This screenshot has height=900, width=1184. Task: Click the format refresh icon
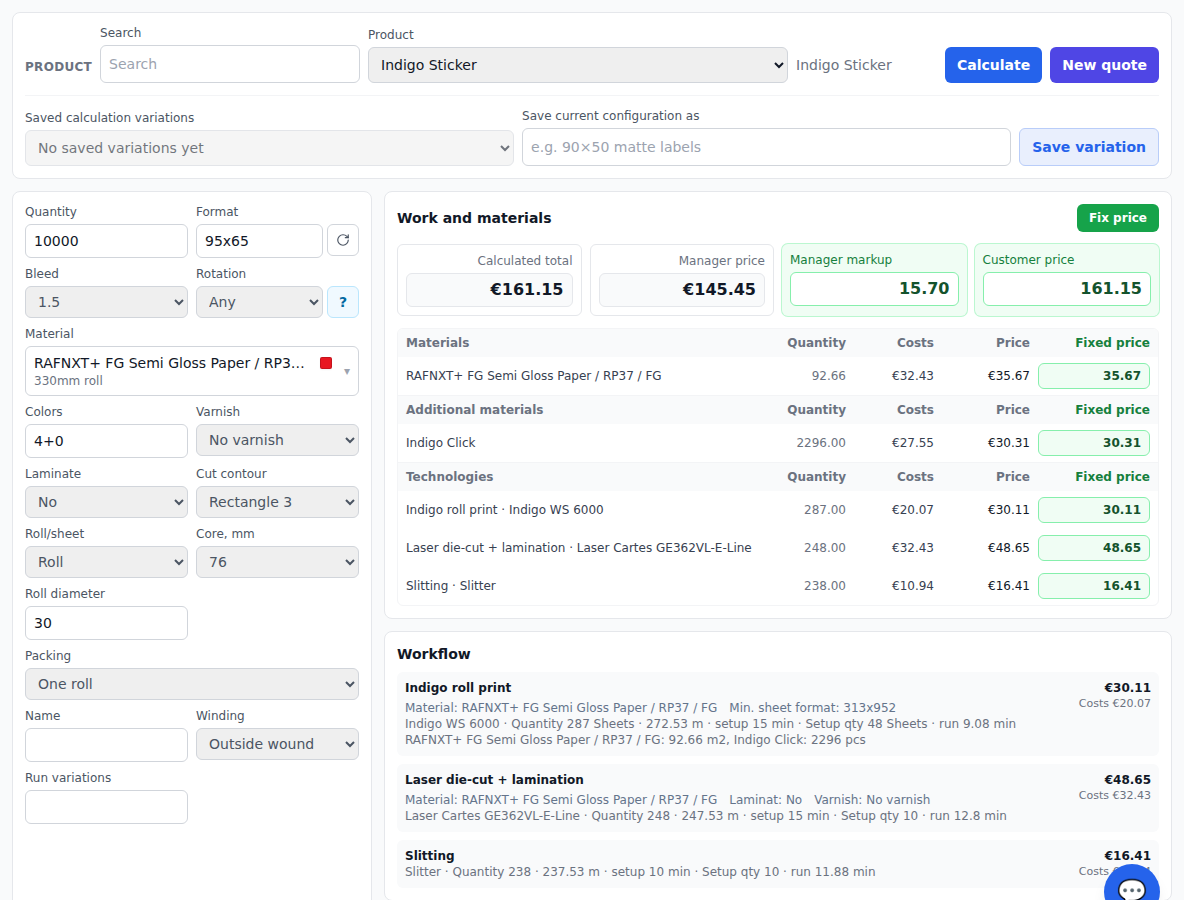point(343,241)
